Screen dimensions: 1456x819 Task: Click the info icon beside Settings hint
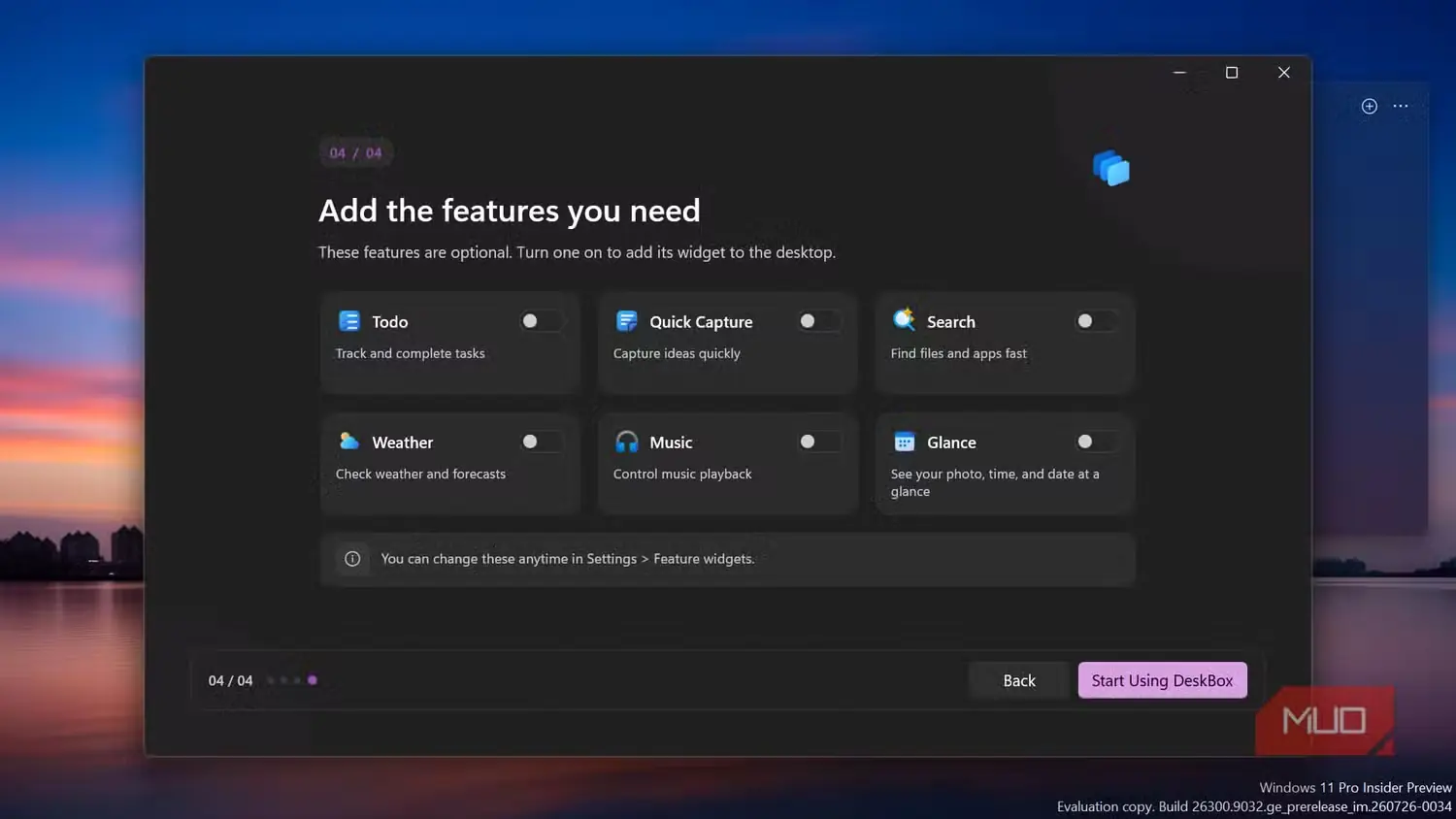352,559
